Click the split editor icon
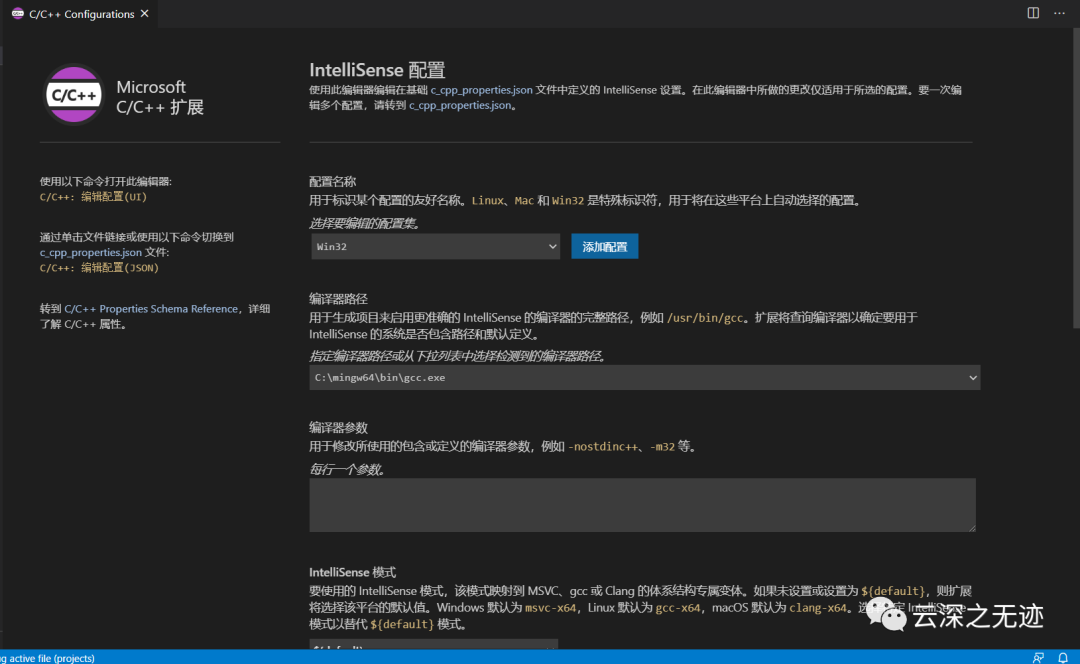1080x664 pixels. [x=1032, y=13]
